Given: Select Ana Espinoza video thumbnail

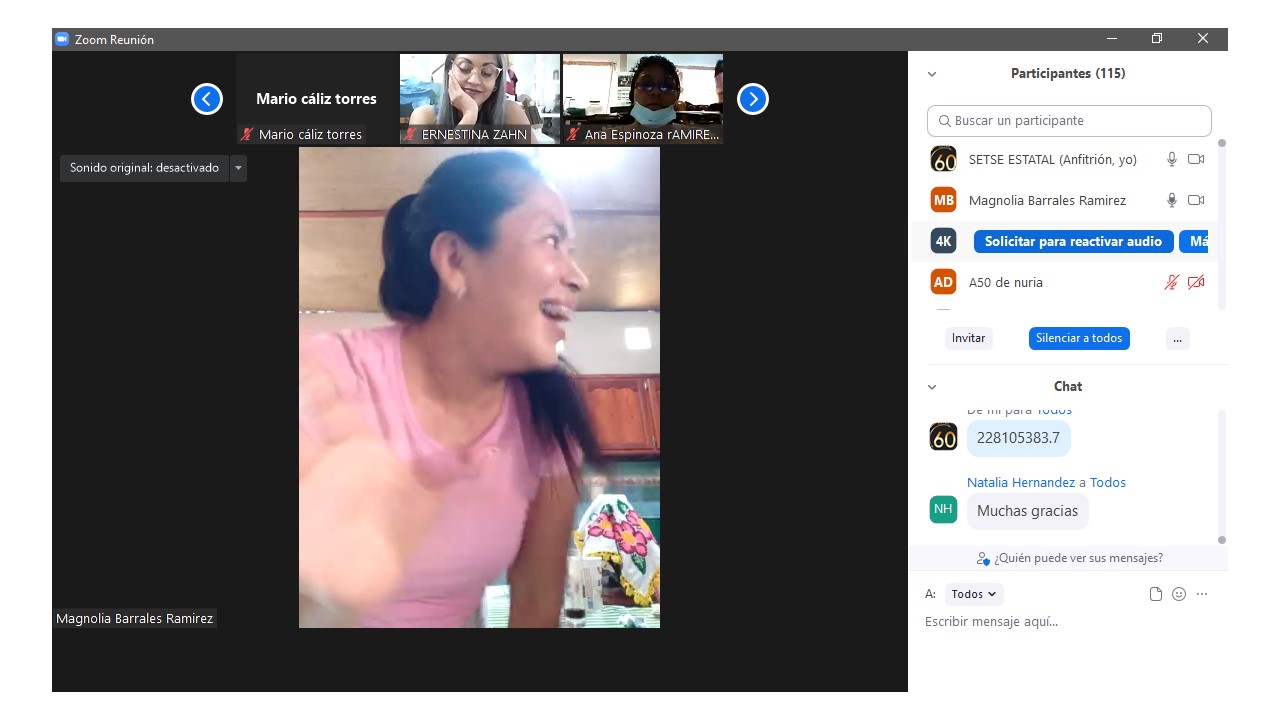Looking at the screenshot, I should (643, 99).
